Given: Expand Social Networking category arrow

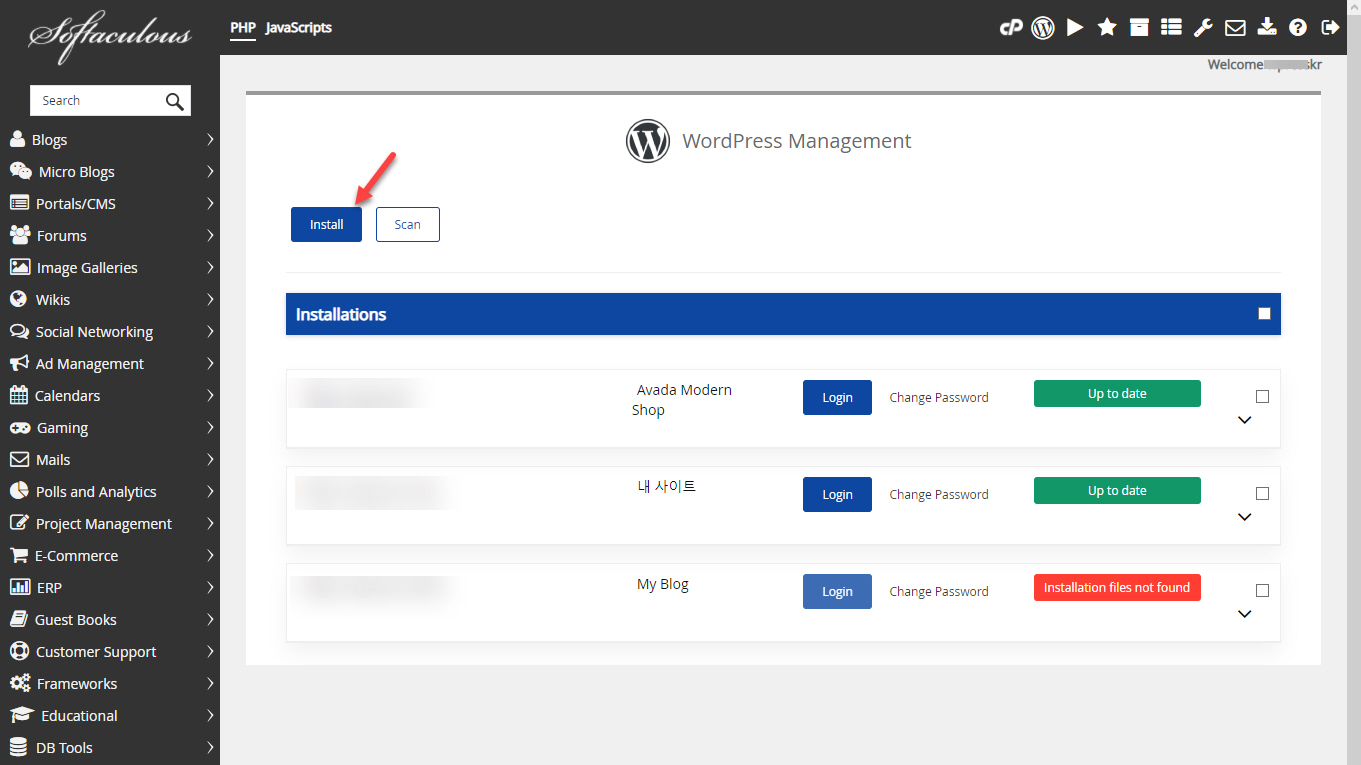Looking at the screenshot, I should [210, 331].
